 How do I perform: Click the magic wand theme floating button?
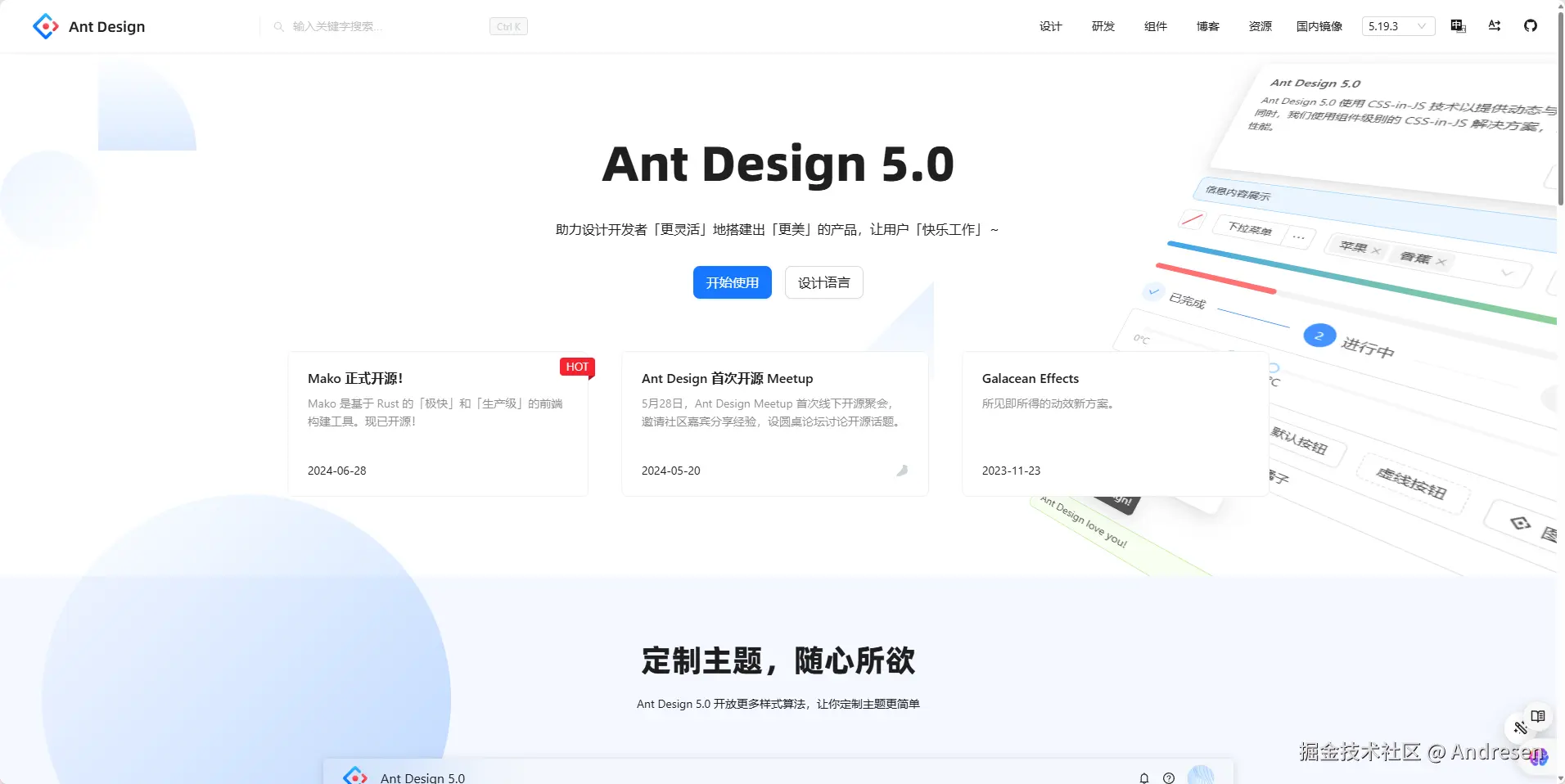pos(1520,728)
